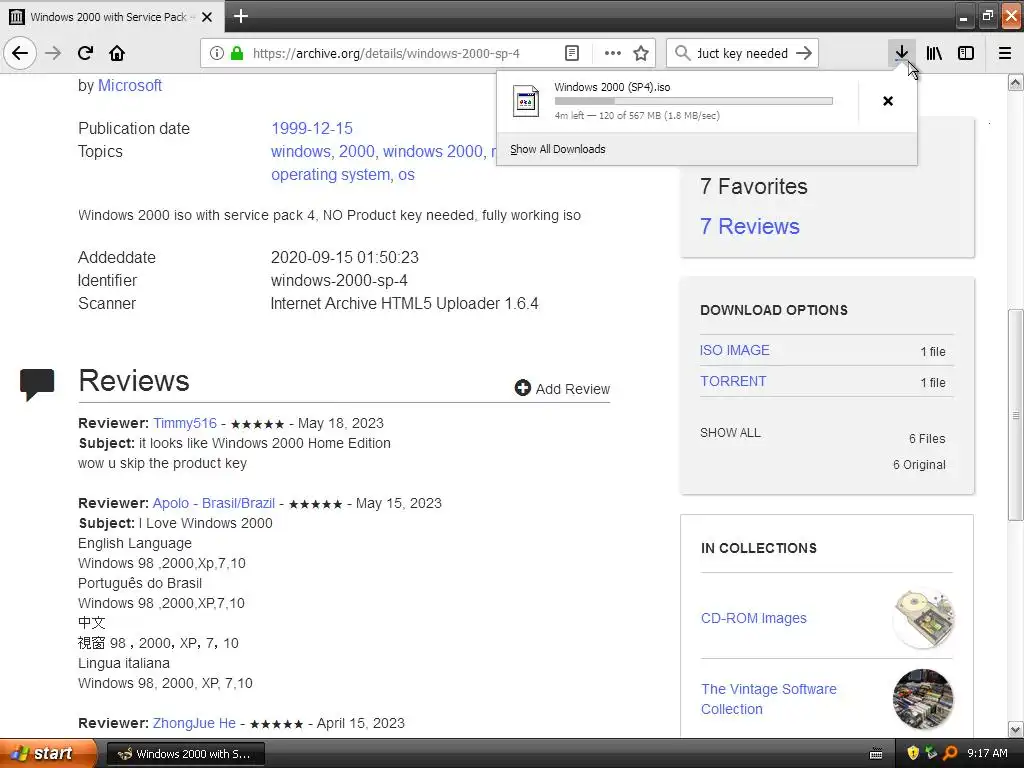Click the Firefox taskbar window button
Image resolution: width=1024 pixels, height=768 pixels.
click(x=185, y=754)
